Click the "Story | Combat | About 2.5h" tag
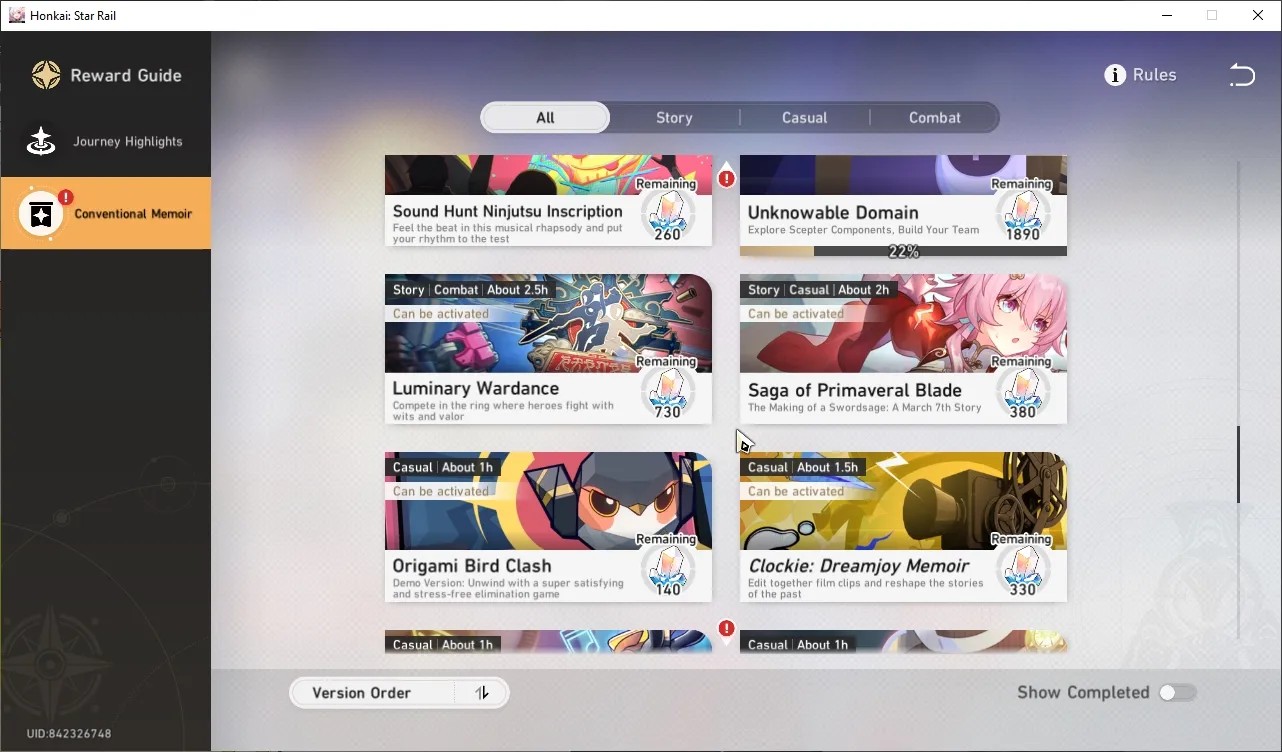Viewport: 1282px width, 752px height. pyautogui.click(x=470, y=290)
